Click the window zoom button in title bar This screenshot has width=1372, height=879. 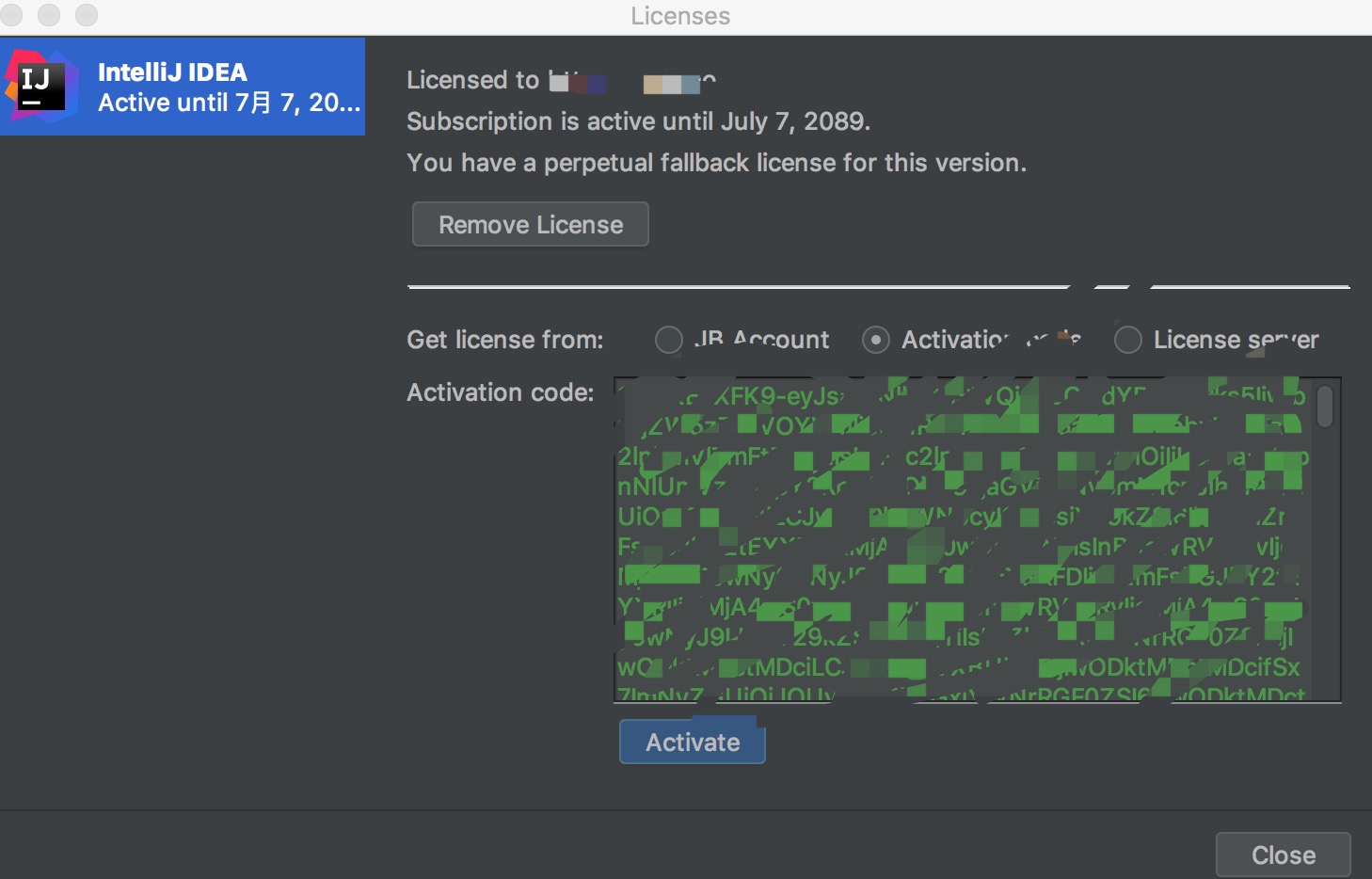click(87, 15)
